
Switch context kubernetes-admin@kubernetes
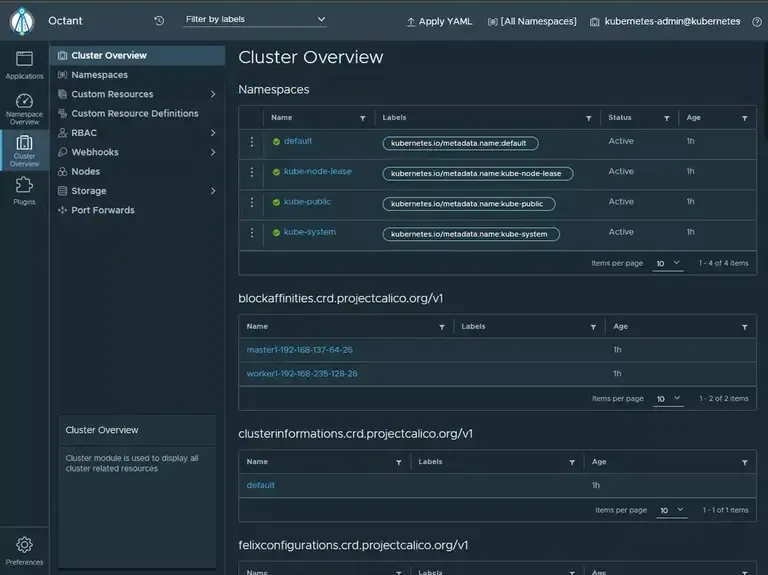(665, 22)
